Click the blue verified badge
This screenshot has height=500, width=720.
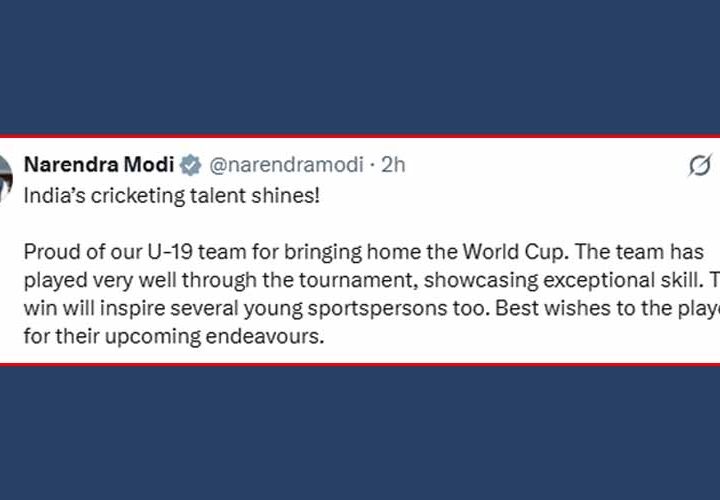coord(192,164)
